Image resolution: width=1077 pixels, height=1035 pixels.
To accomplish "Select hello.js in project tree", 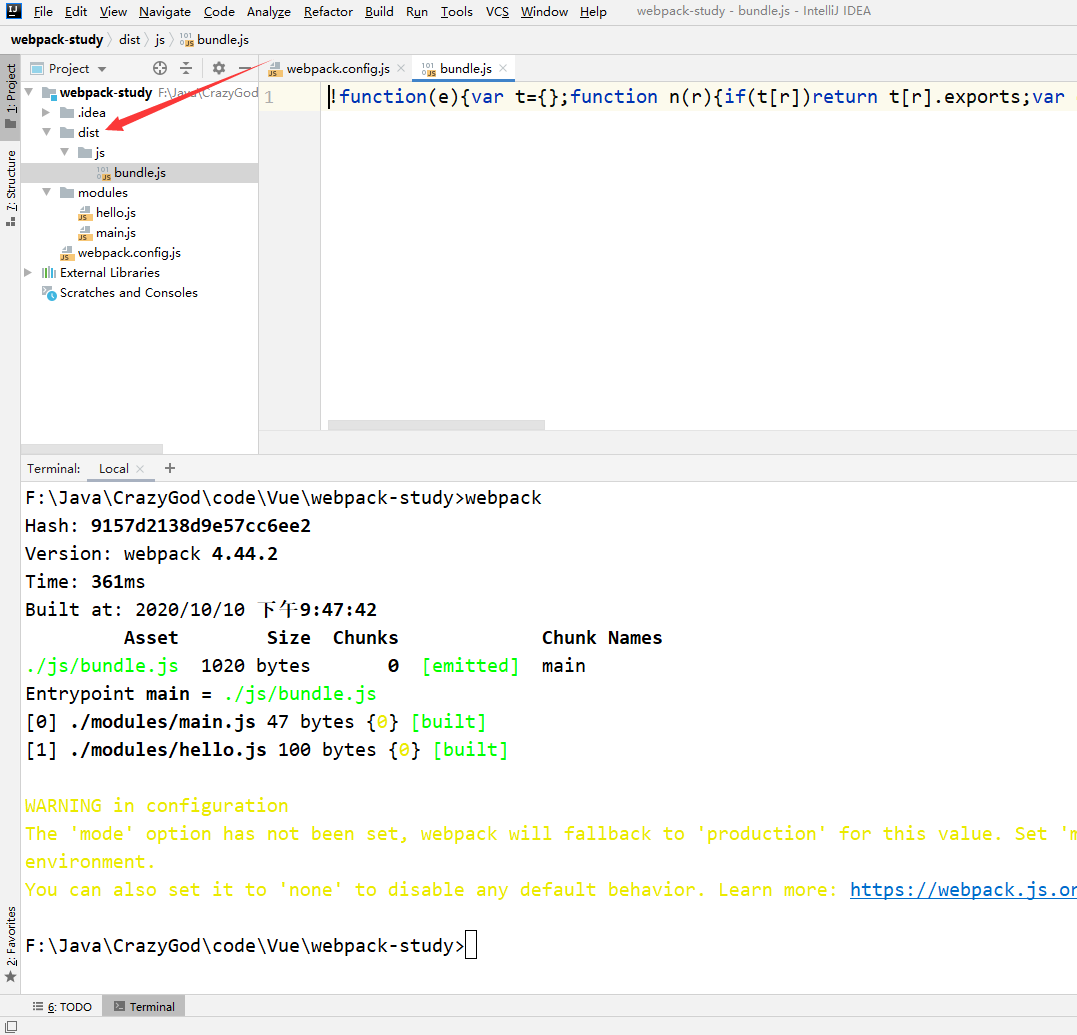I will (x=115, y=213).
